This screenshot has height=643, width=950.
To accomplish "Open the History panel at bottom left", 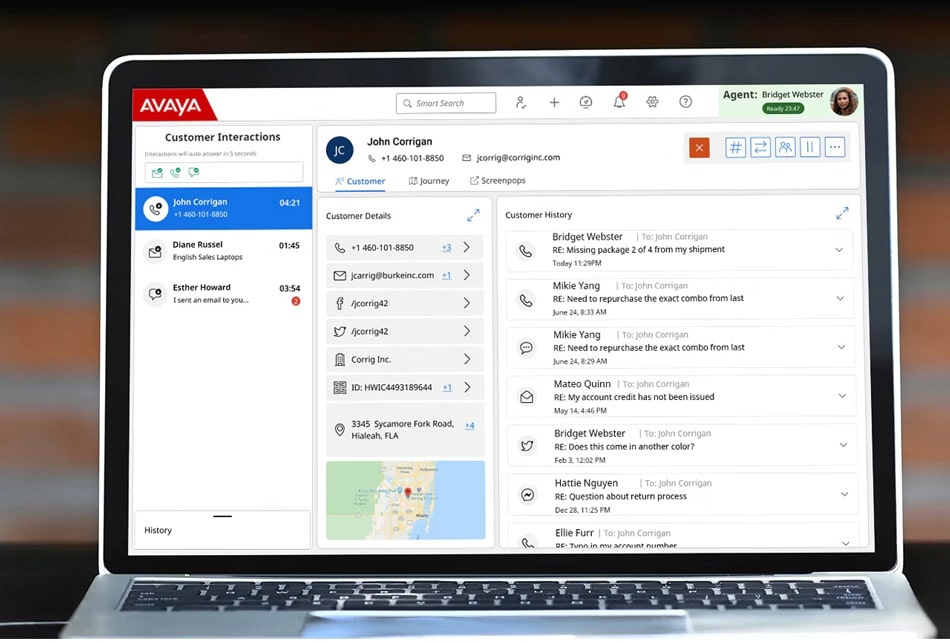I will (222, 530).
